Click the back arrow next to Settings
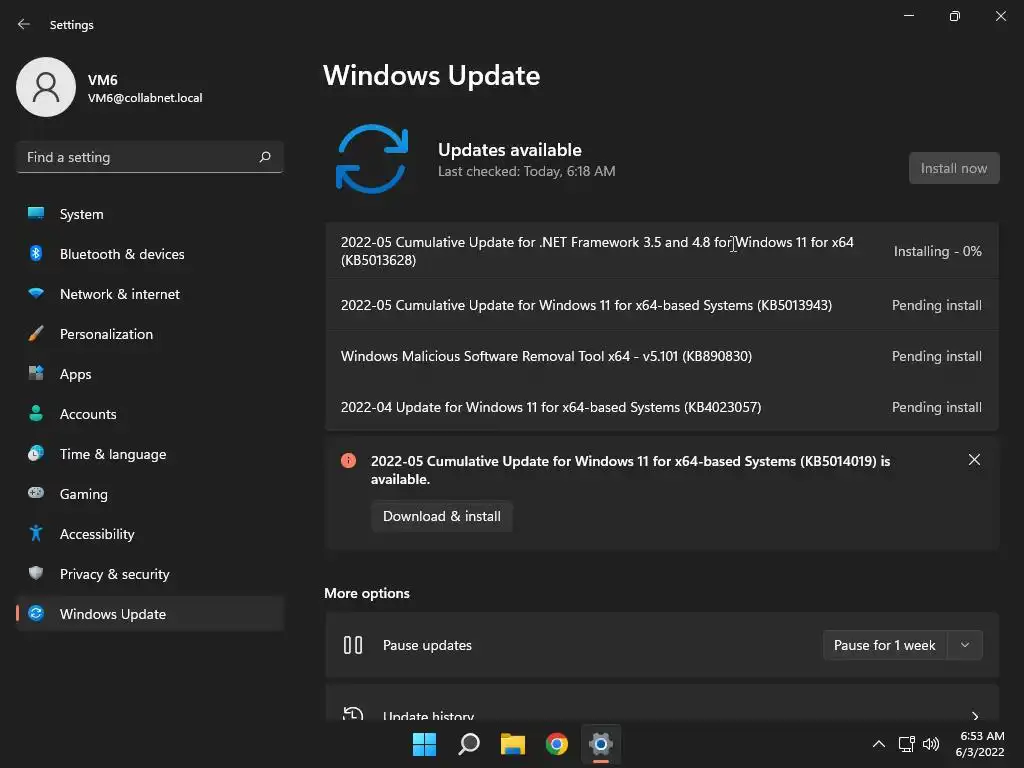1024x768 pixels. coord(24,24)
